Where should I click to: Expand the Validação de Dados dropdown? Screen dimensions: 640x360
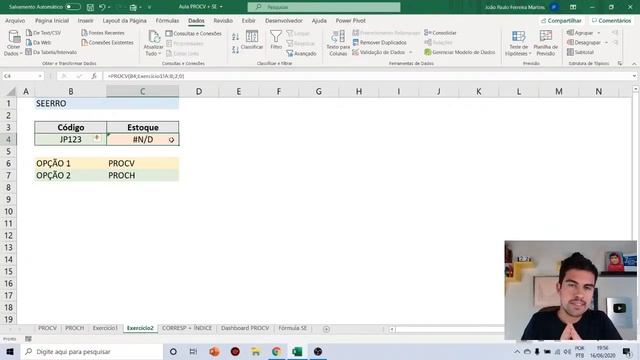[x=410, y=52]
